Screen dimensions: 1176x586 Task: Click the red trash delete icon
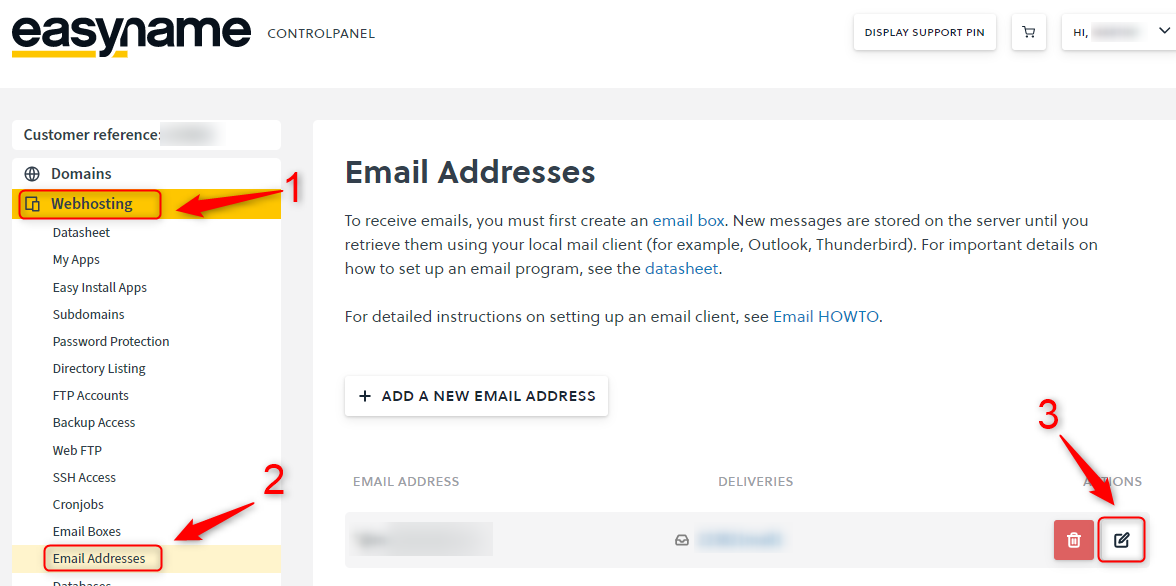point(1073,539)
